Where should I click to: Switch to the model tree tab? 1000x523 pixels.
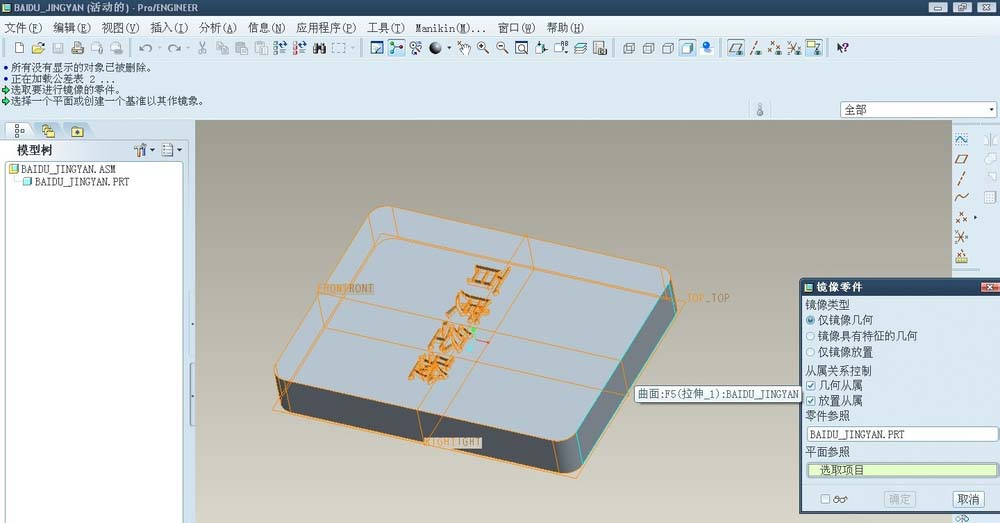(20, 131)
